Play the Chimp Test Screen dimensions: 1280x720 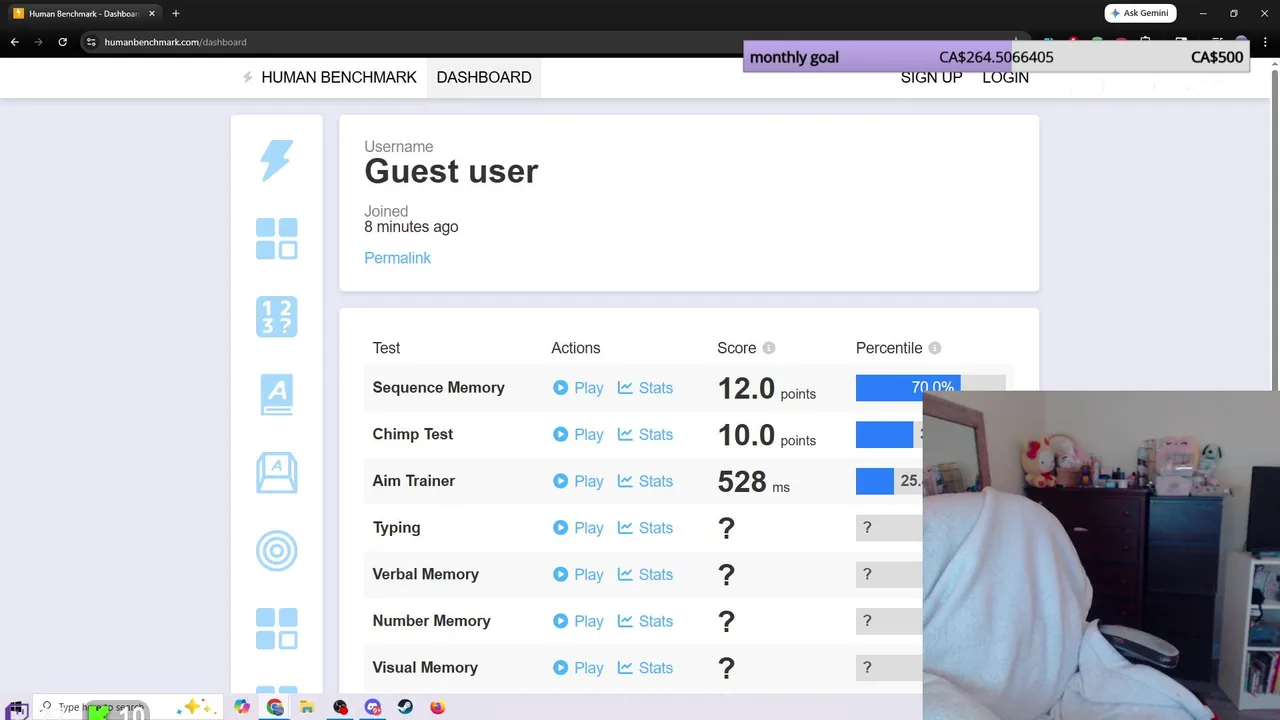pos(578,435)
